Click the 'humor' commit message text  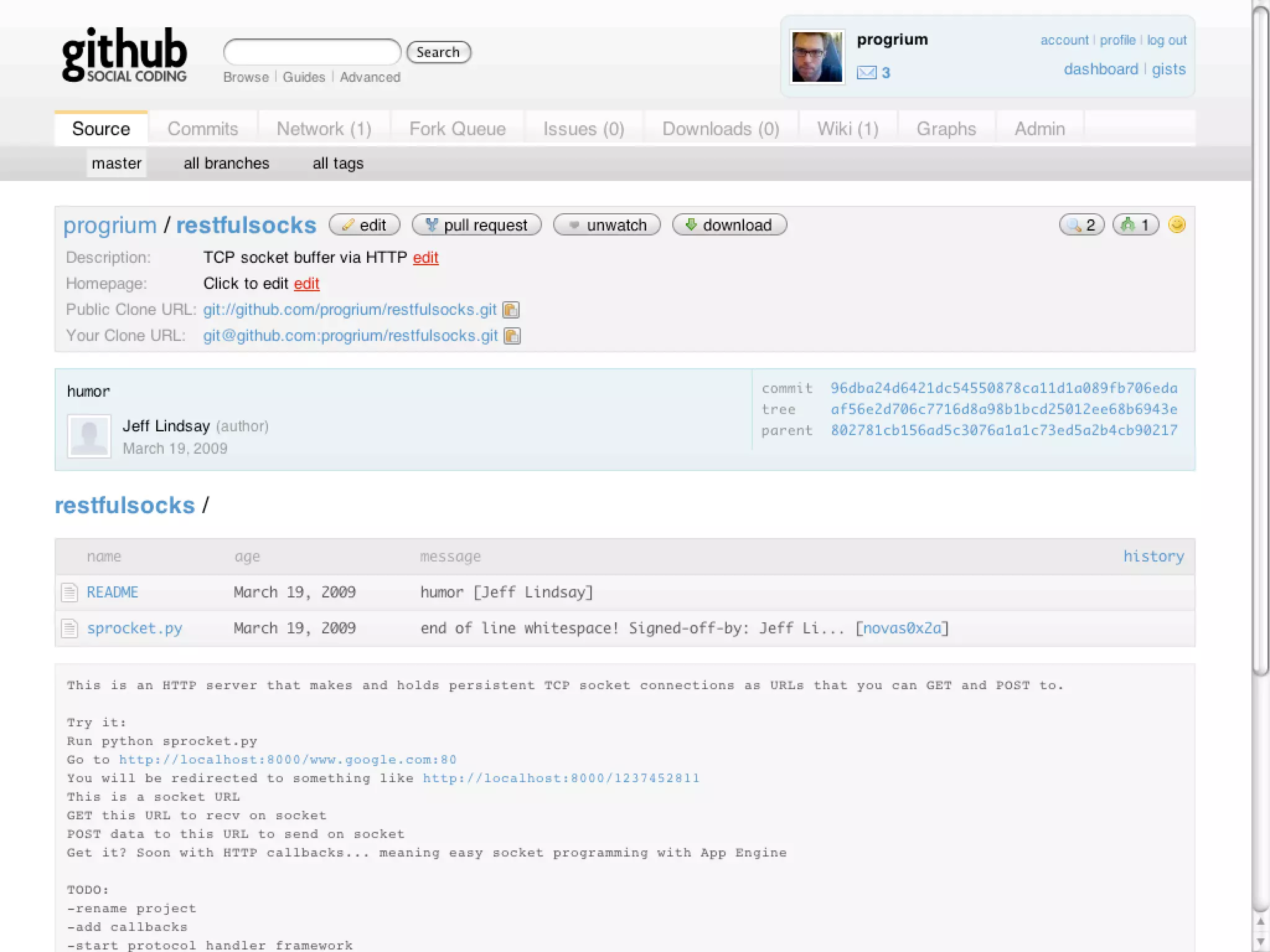click(x=89, y=392)
